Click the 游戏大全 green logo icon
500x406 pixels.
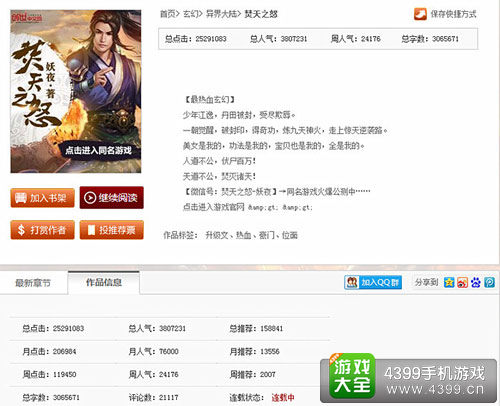pyautogui.click(x=352, y=376)
